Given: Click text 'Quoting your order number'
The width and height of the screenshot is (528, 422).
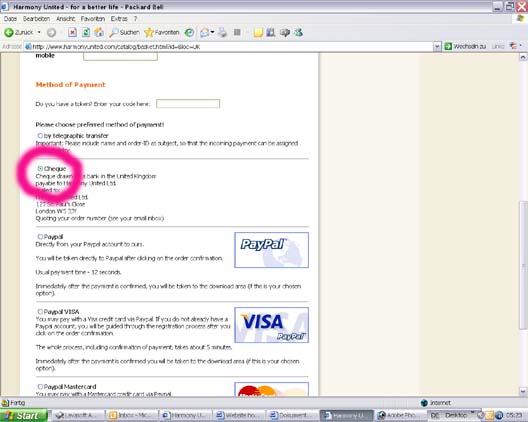Looking at the screenshot, I should (x=71, y=218).
